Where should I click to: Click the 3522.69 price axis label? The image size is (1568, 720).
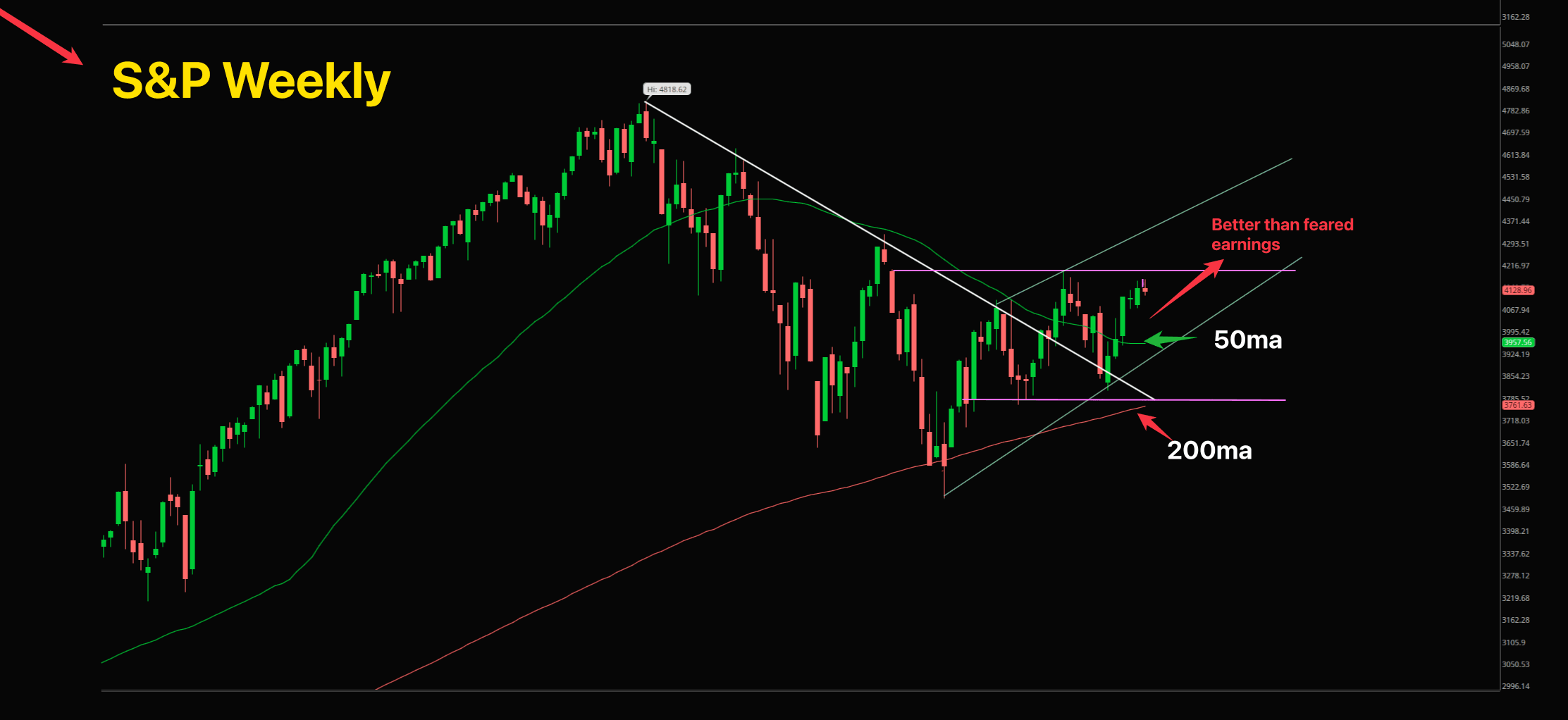(x=1516, y=487)
